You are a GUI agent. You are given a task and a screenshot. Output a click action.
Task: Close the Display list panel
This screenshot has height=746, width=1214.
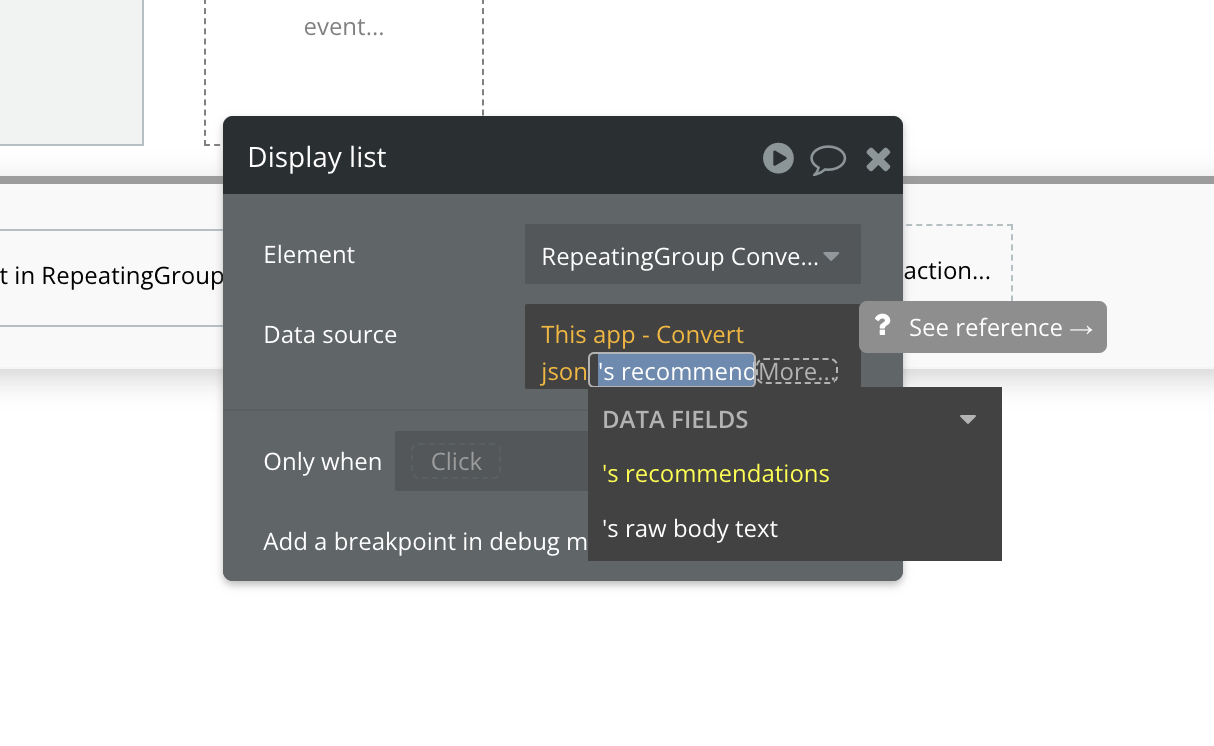pyautogui.click(x=878, y=159)
